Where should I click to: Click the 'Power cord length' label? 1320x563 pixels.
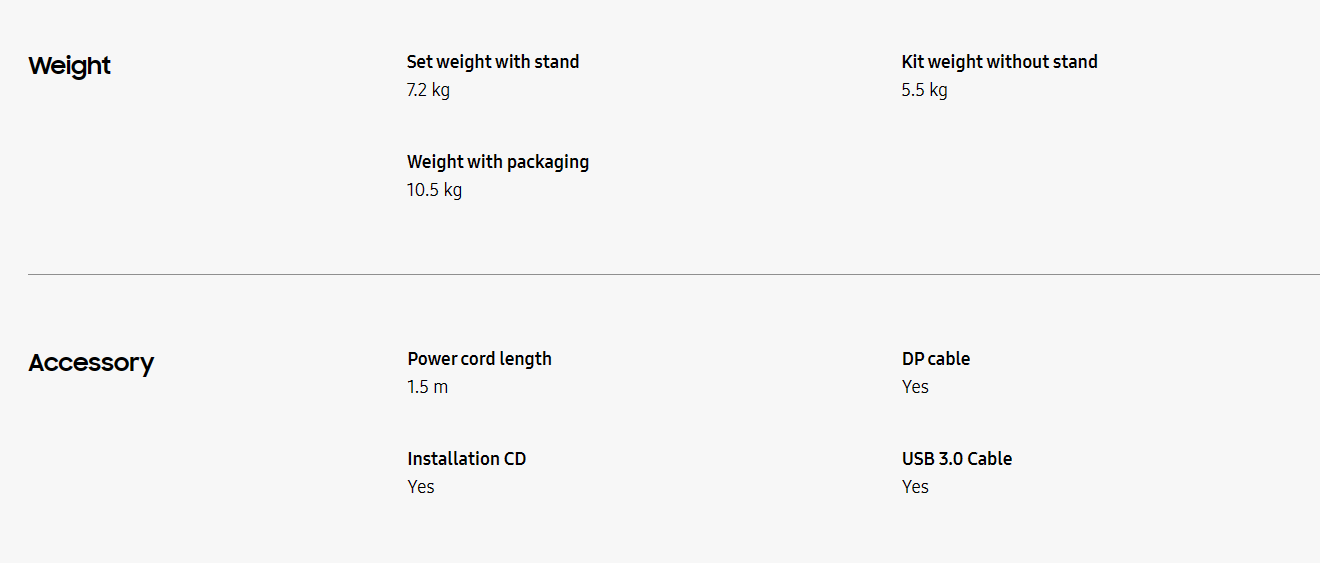pos(479,359)
